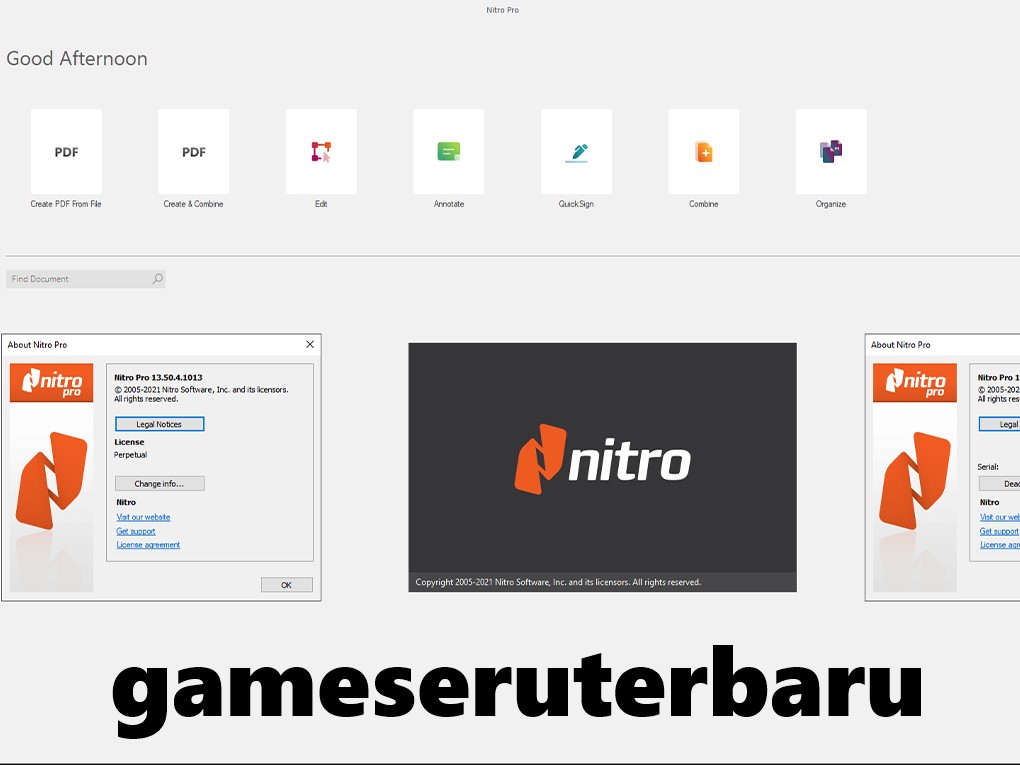
Task: Click the Legal button in right About dialog
Action: point(1000,424)
